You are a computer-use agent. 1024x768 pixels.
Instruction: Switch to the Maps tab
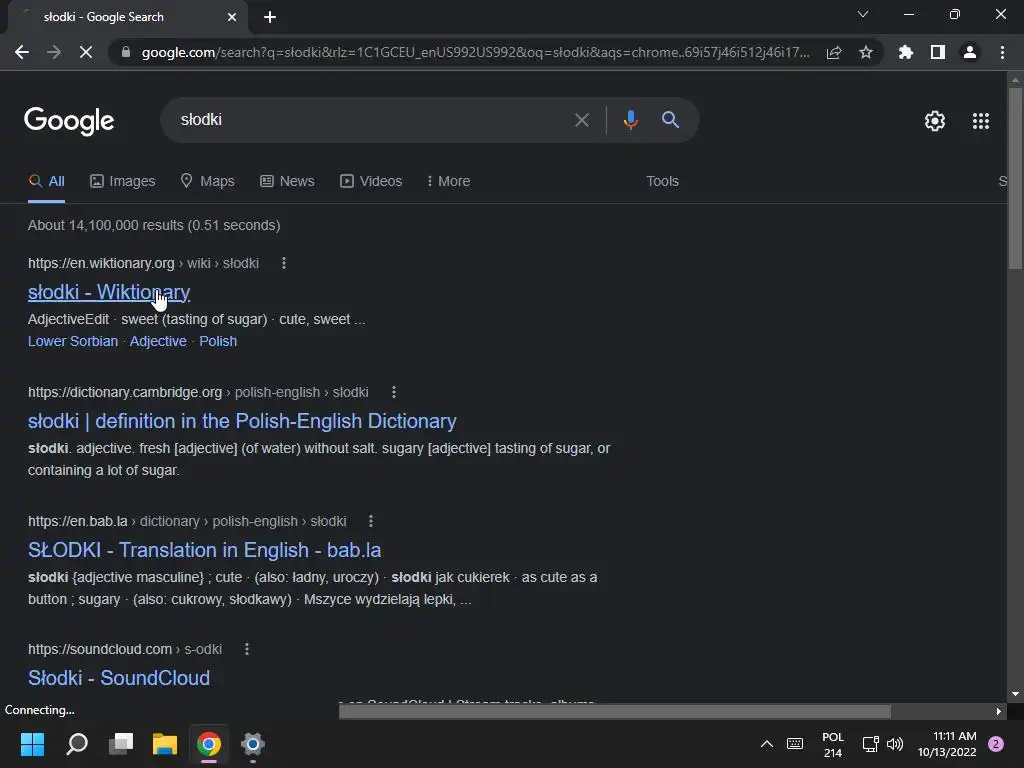[208, 181]
